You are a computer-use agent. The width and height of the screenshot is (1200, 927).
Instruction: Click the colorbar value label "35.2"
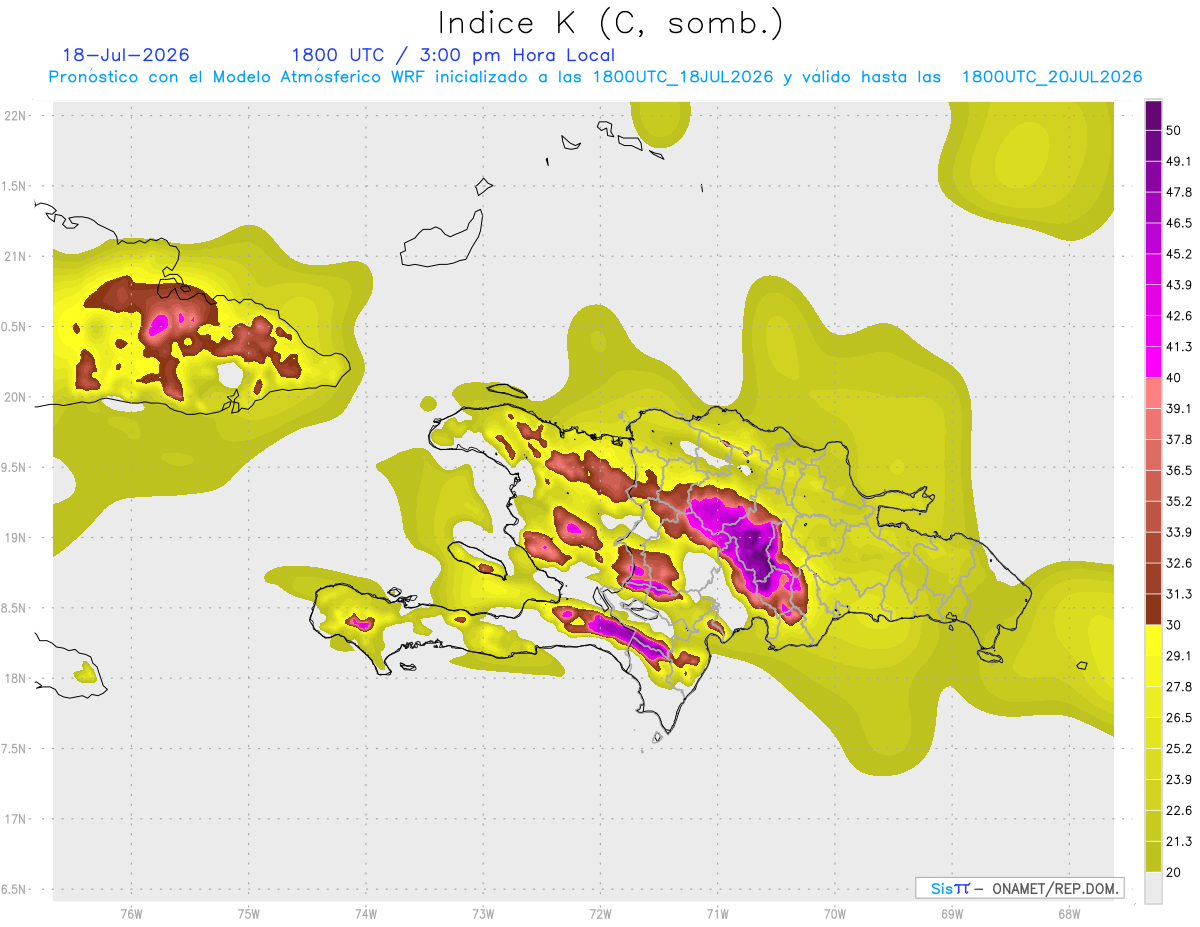coord(1178,501)
